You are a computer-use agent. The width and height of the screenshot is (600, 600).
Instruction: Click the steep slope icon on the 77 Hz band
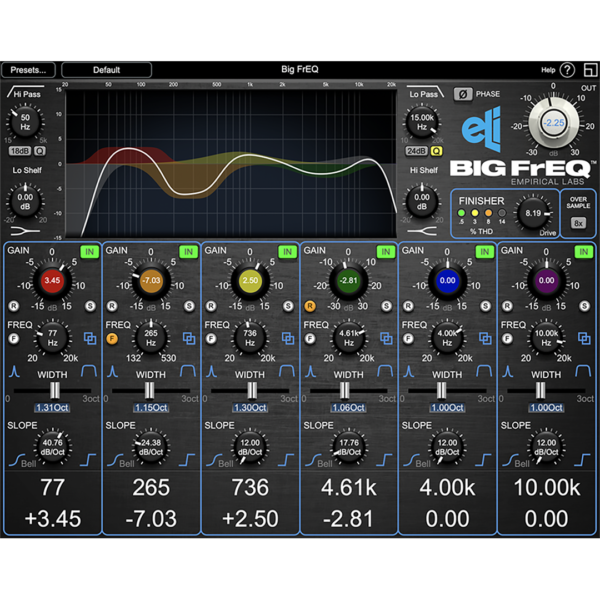[x=88, y=460]
